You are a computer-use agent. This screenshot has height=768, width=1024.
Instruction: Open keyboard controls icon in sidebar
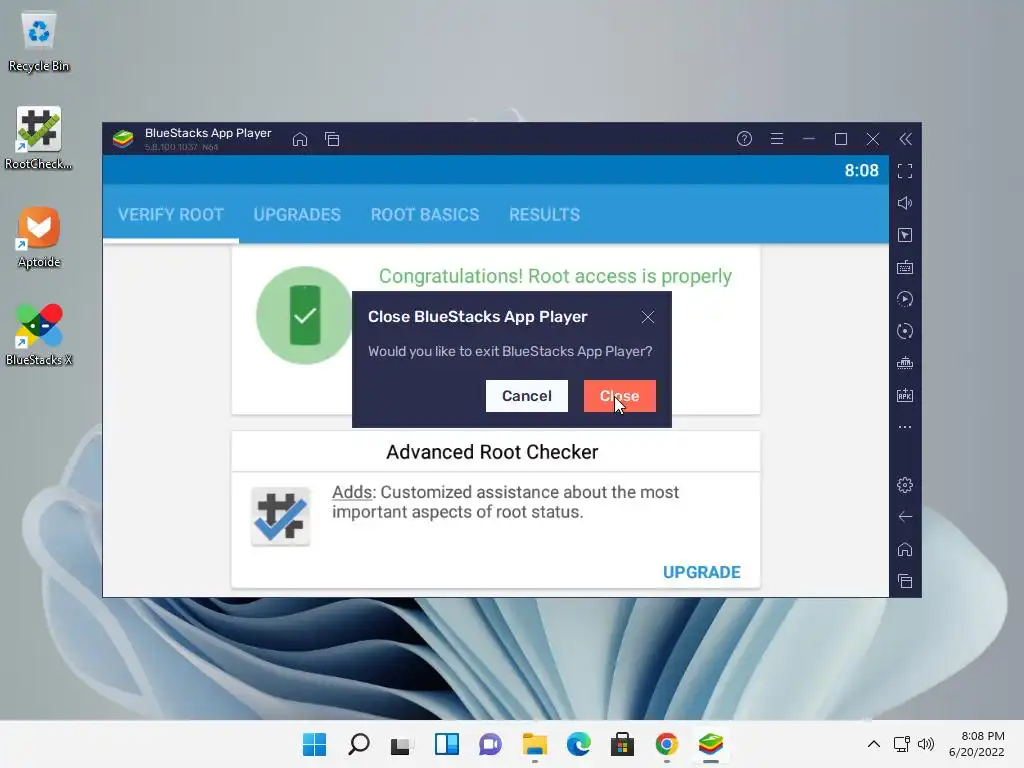tap(904, 267)
